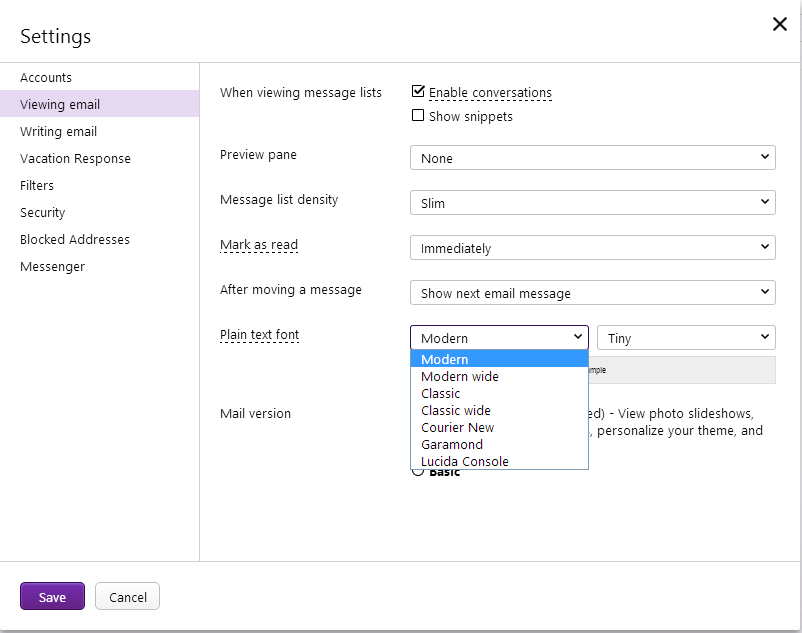Switch to Writing email settings
The height and width of the screenshot is (633, 802).
[x=58, y=131]
